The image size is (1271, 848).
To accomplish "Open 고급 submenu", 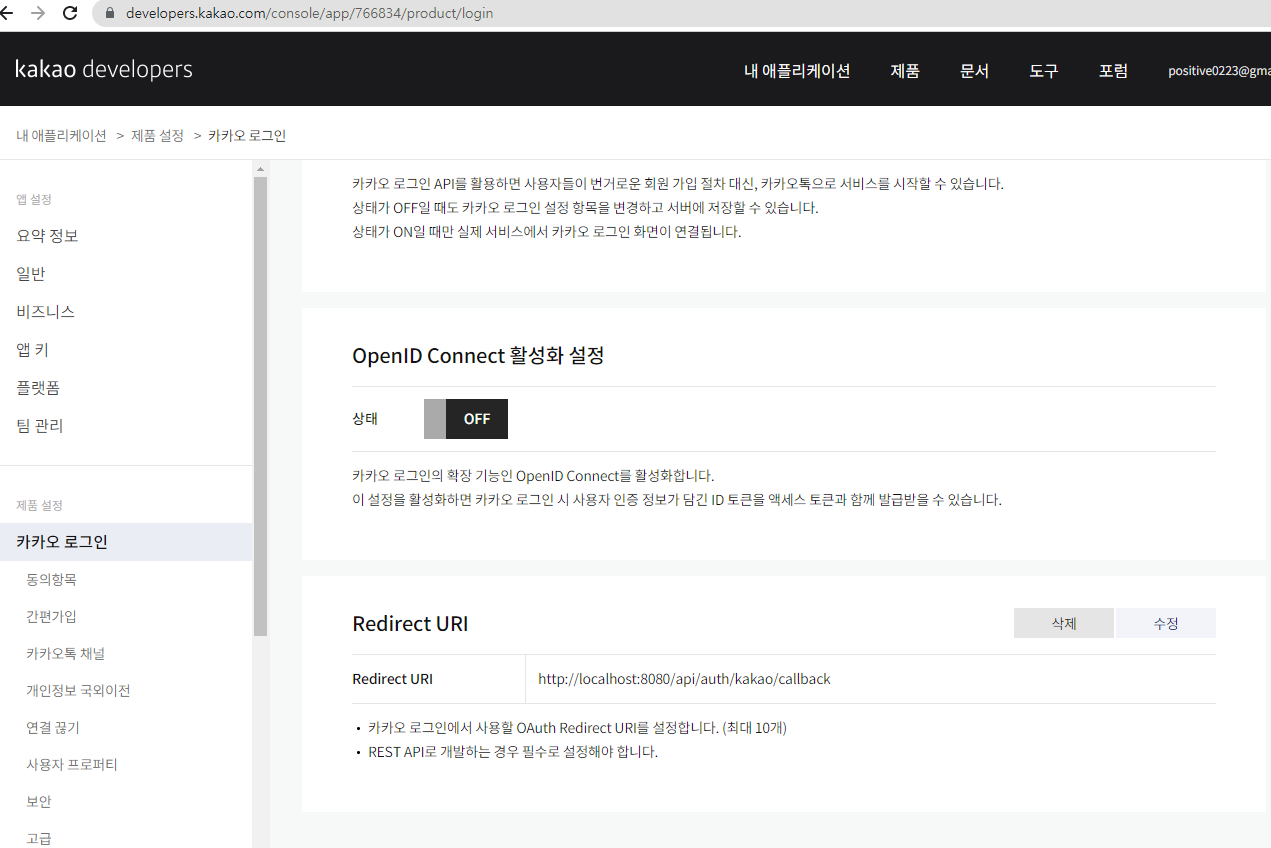I will (39, 838).
